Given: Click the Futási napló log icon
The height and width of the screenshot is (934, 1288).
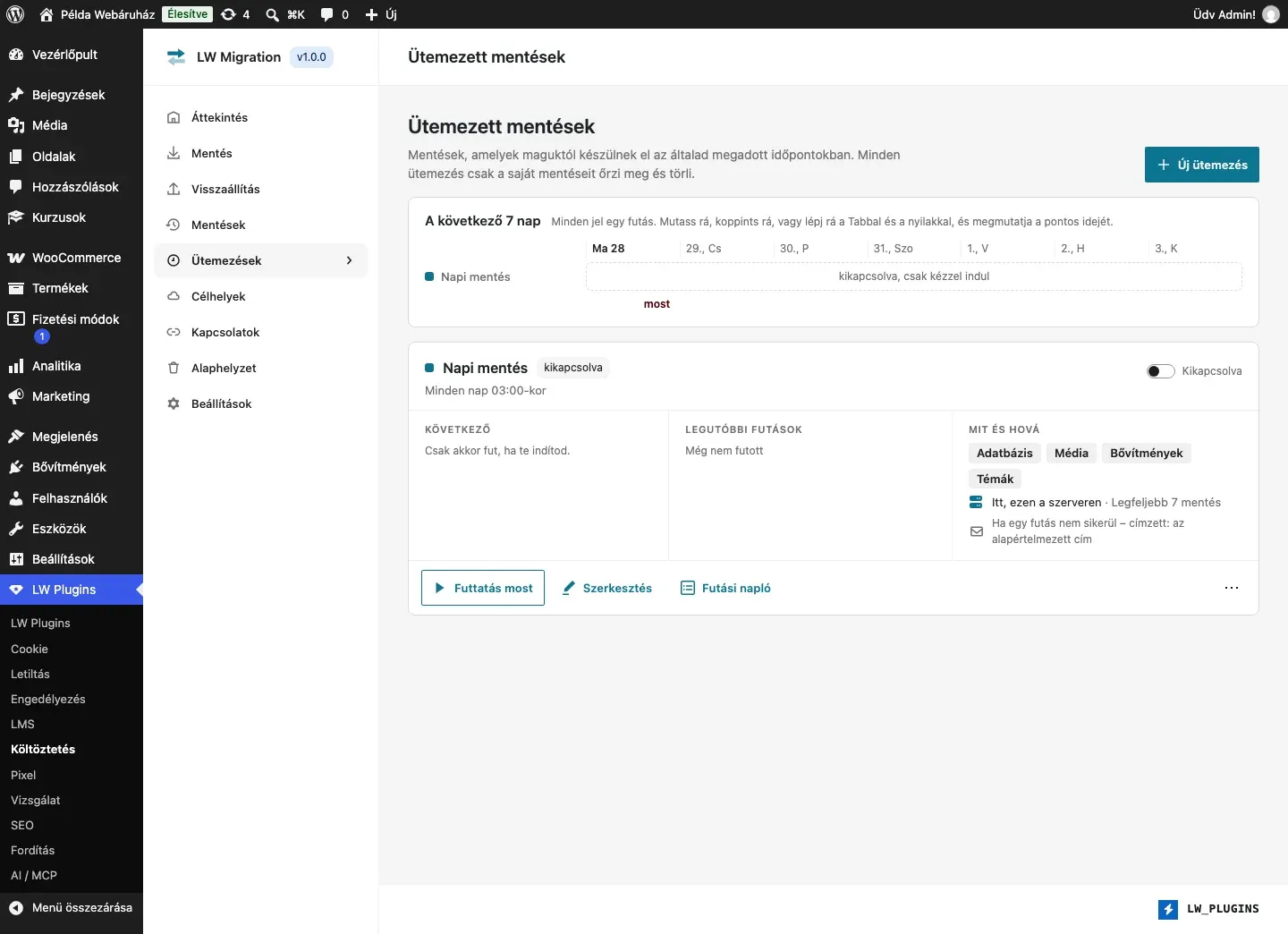Looking at the screenshot, I should click(x=688, y=588).
